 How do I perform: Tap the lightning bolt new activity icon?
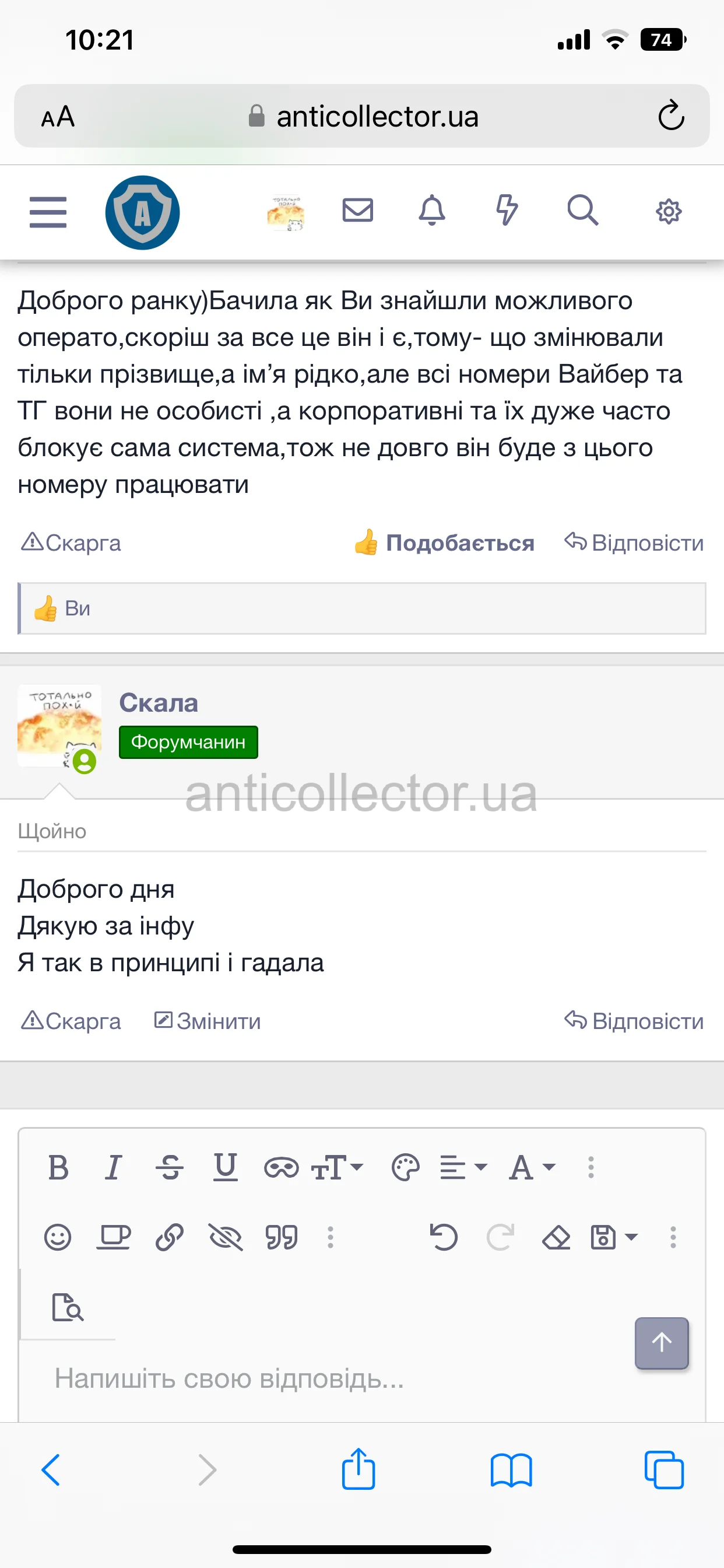(506, 211)
